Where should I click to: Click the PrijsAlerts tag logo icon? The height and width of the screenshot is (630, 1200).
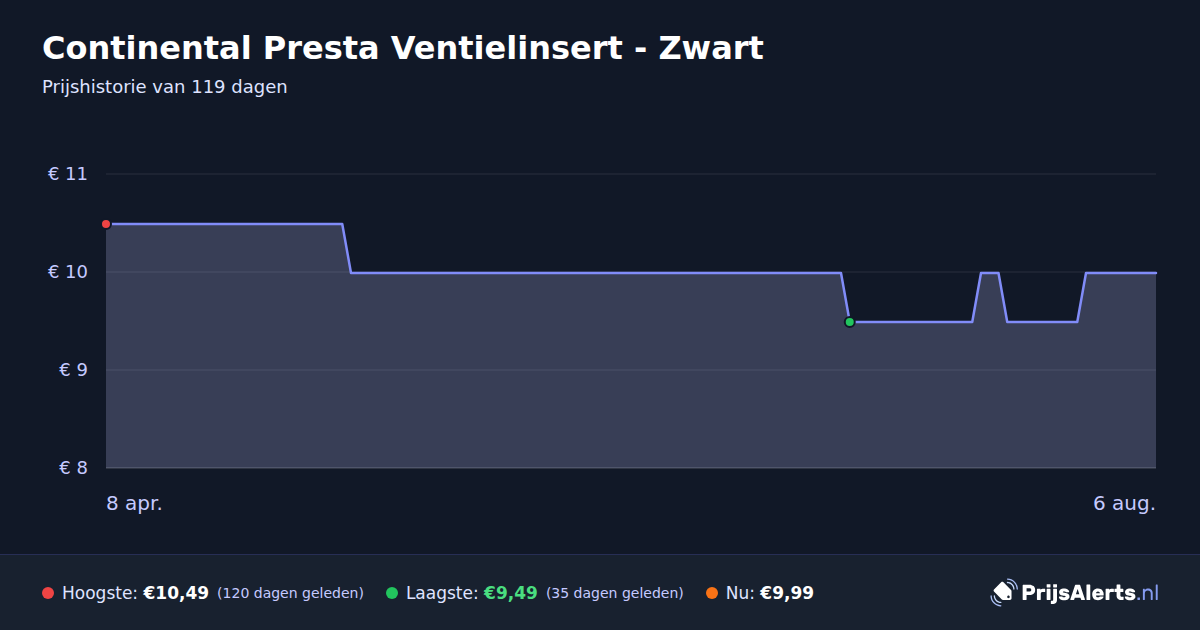pos(1003,593)
